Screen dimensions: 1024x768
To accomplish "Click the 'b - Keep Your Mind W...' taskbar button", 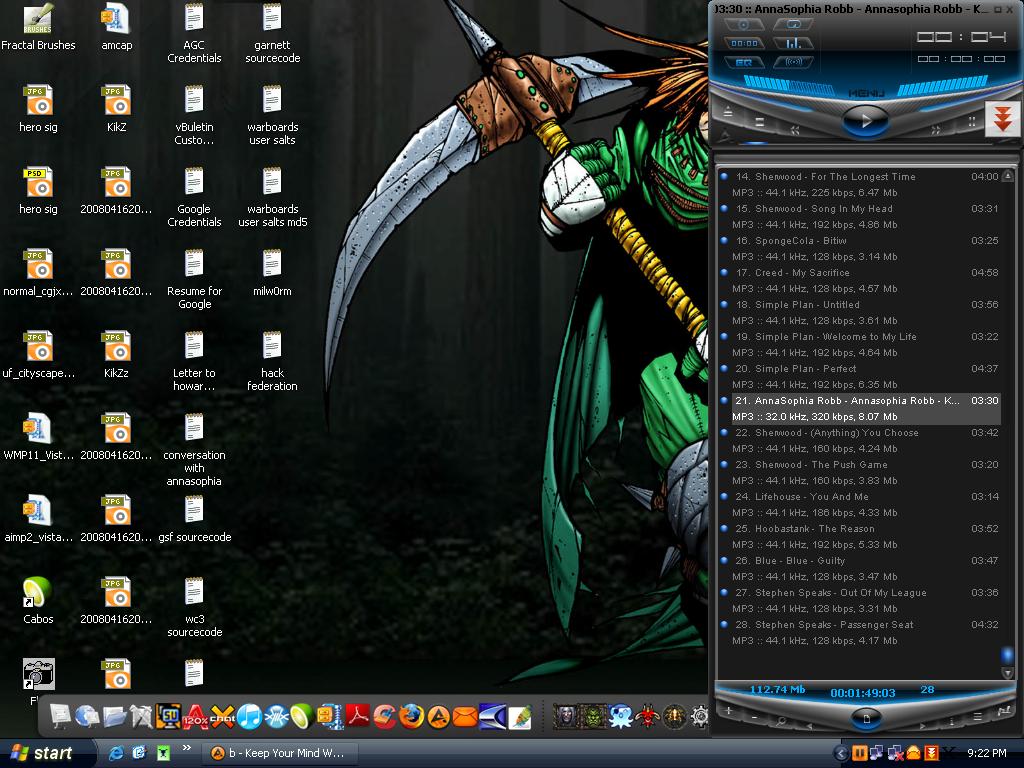I will click(x=280, y=753).
